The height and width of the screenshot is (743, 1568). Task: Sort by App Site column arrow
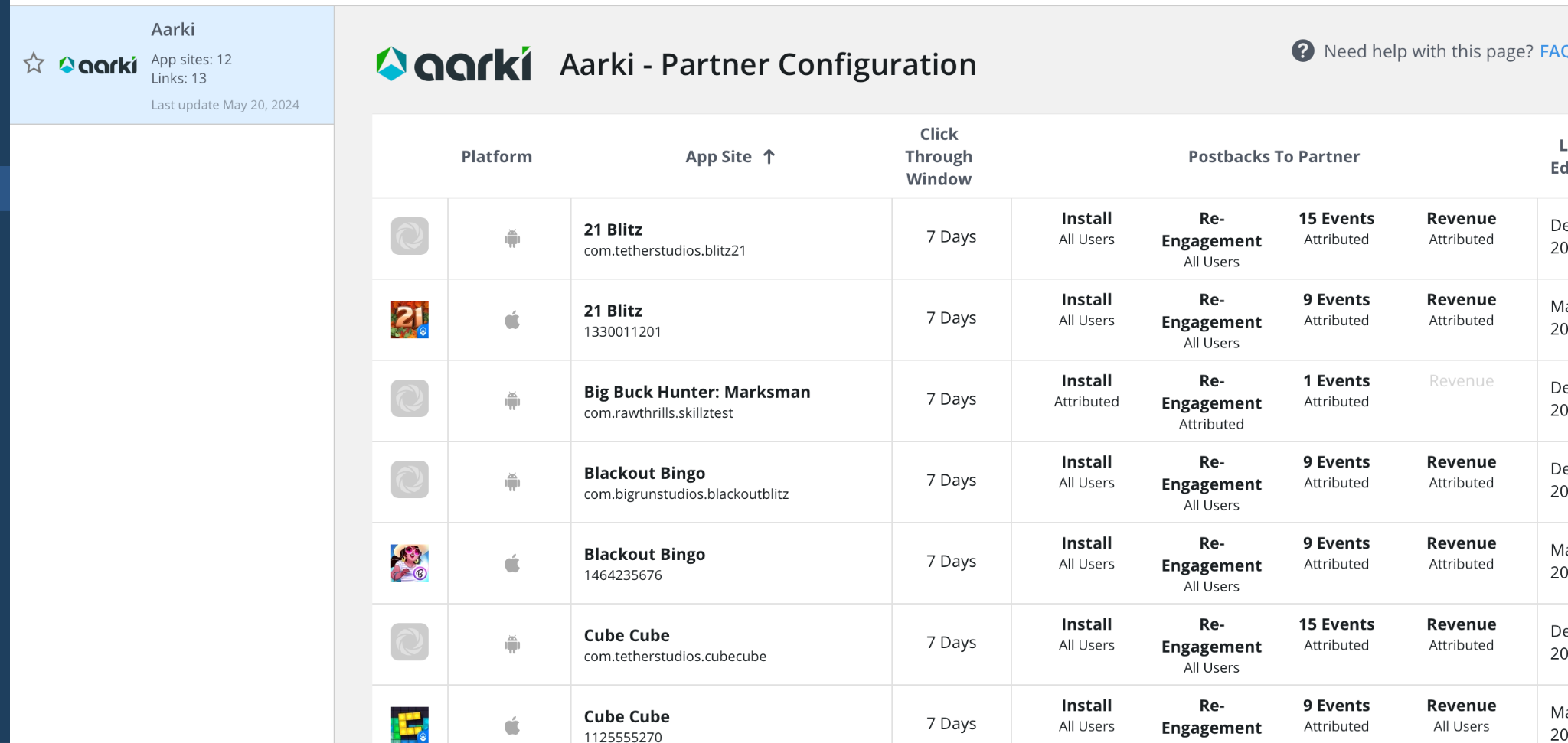[769, 157]
